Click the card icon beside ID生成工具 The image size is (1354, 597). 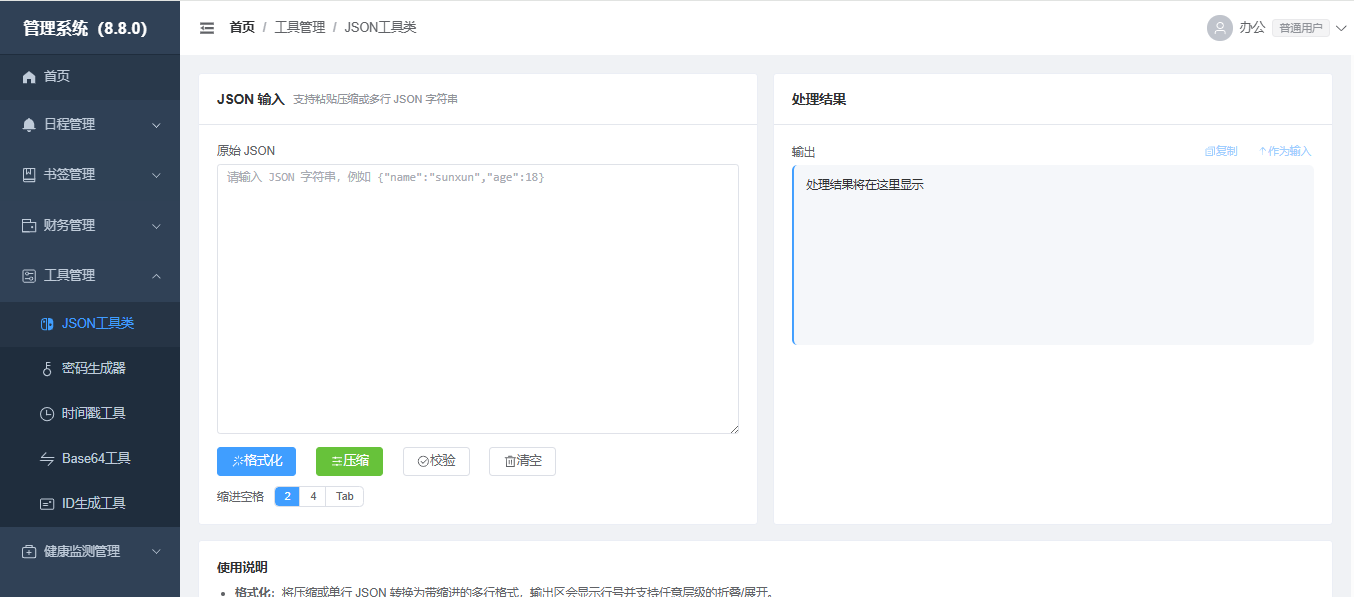click(x=47, y=504)
